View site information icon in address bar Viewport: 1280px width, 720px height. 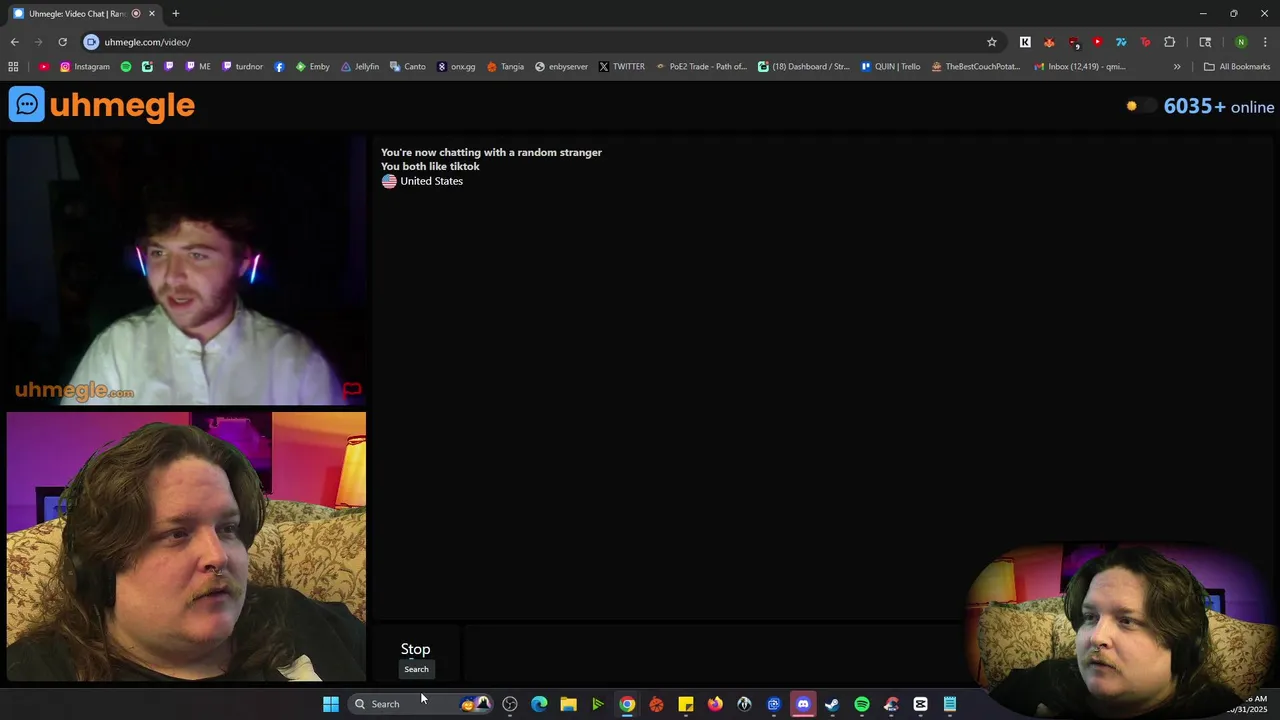click(91, 42)
